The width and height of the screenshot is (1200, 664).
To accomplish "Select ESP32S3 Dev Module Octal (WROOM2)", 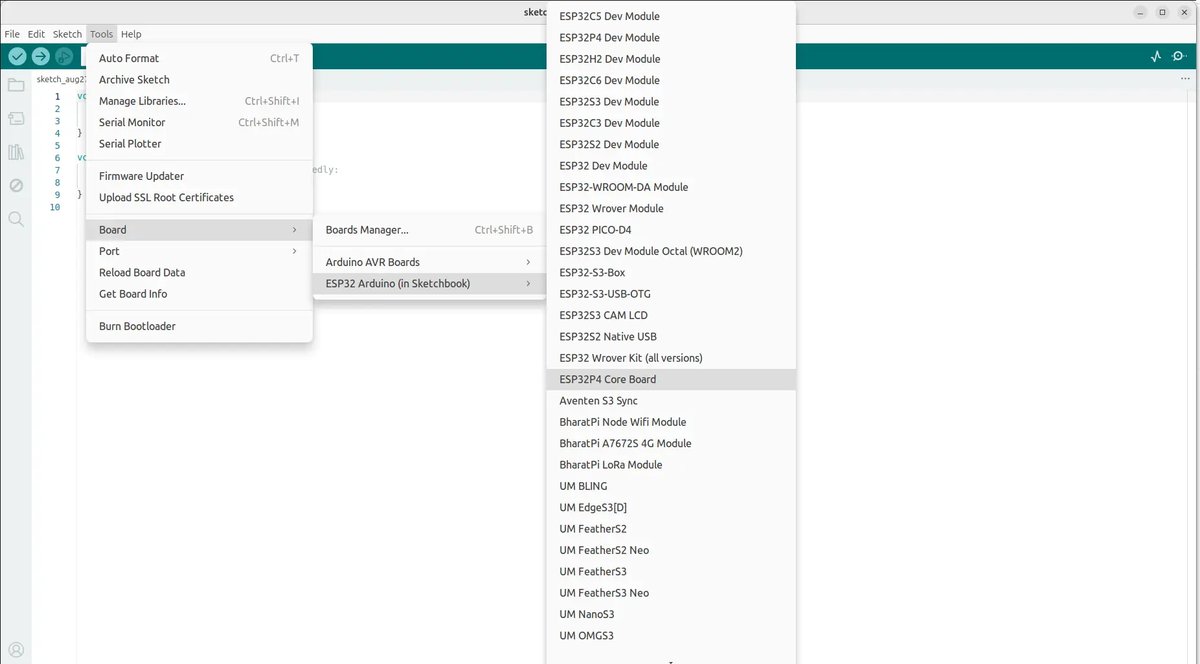I will click(x=671, y=251).
